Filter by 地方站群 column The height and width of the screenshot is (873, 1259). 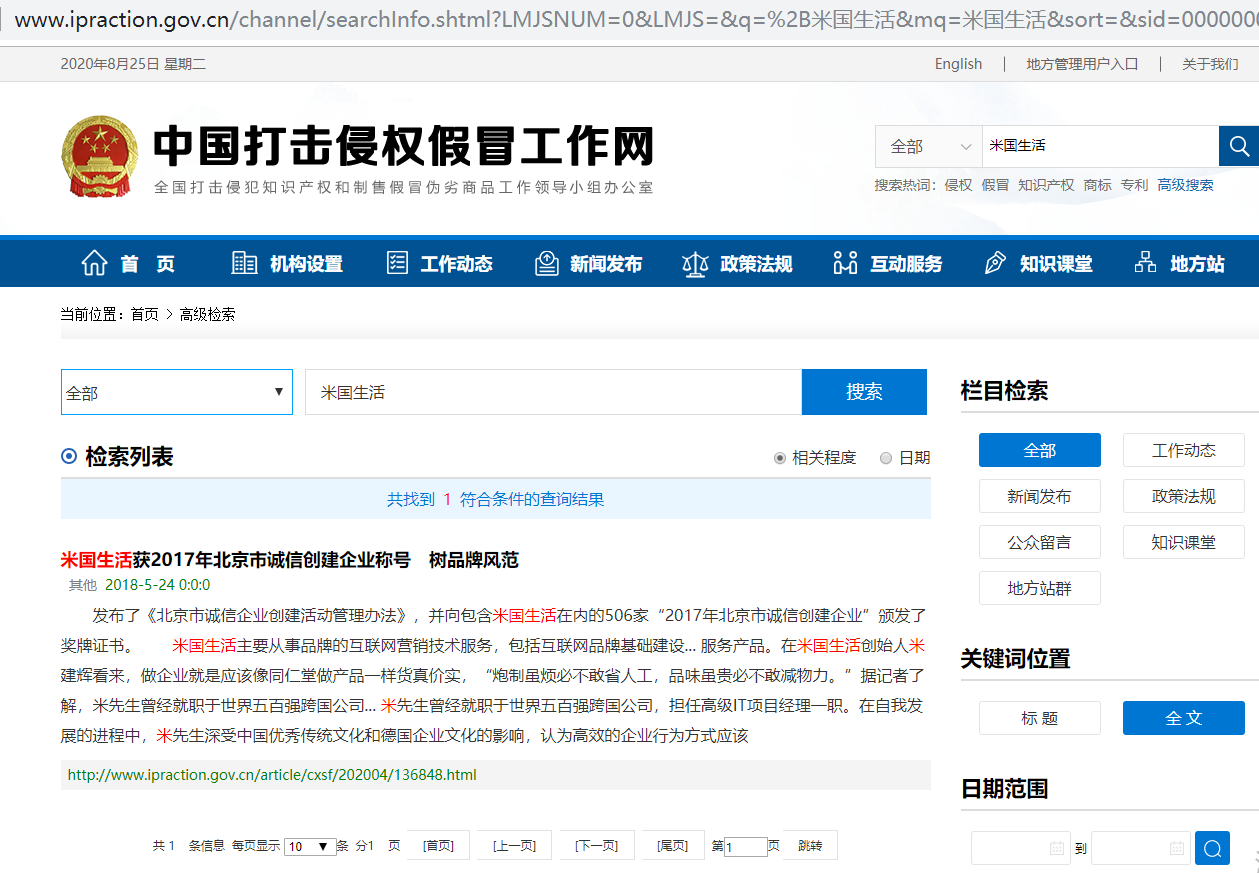tap(1040, 588)
